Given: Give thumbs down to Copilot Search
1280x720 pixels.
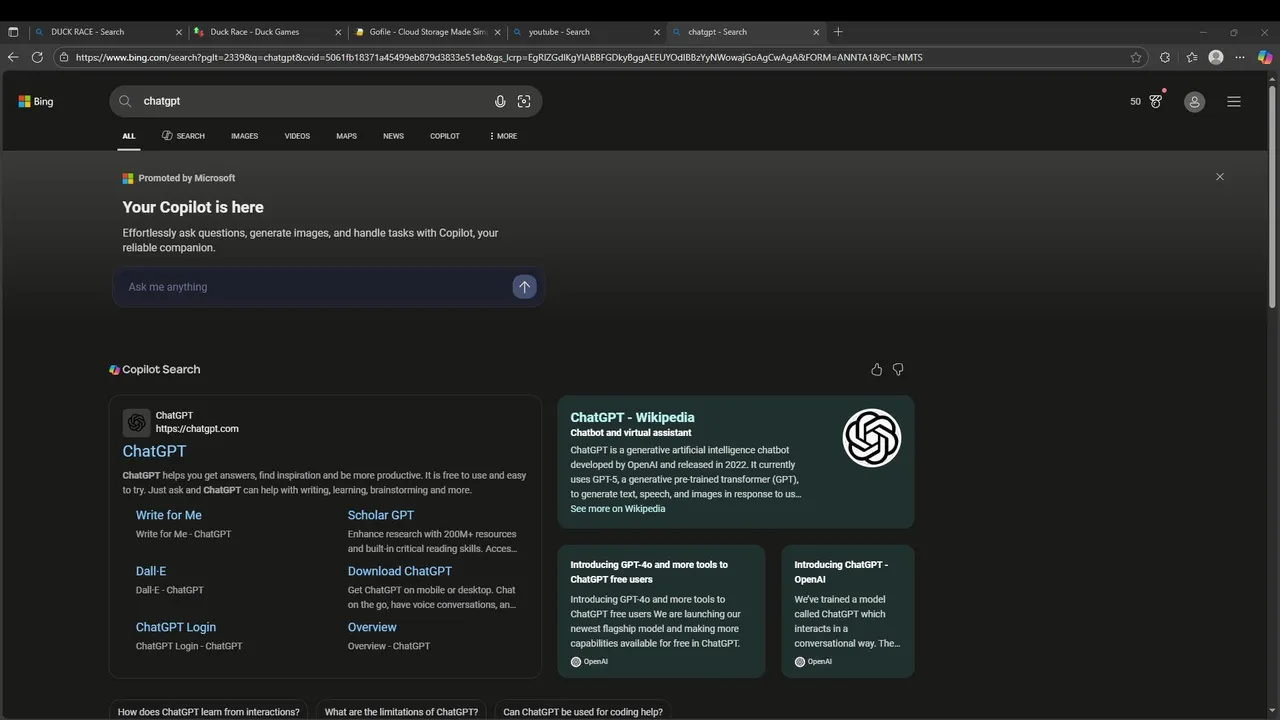Looking at the screenshot, I should [898, 370].
